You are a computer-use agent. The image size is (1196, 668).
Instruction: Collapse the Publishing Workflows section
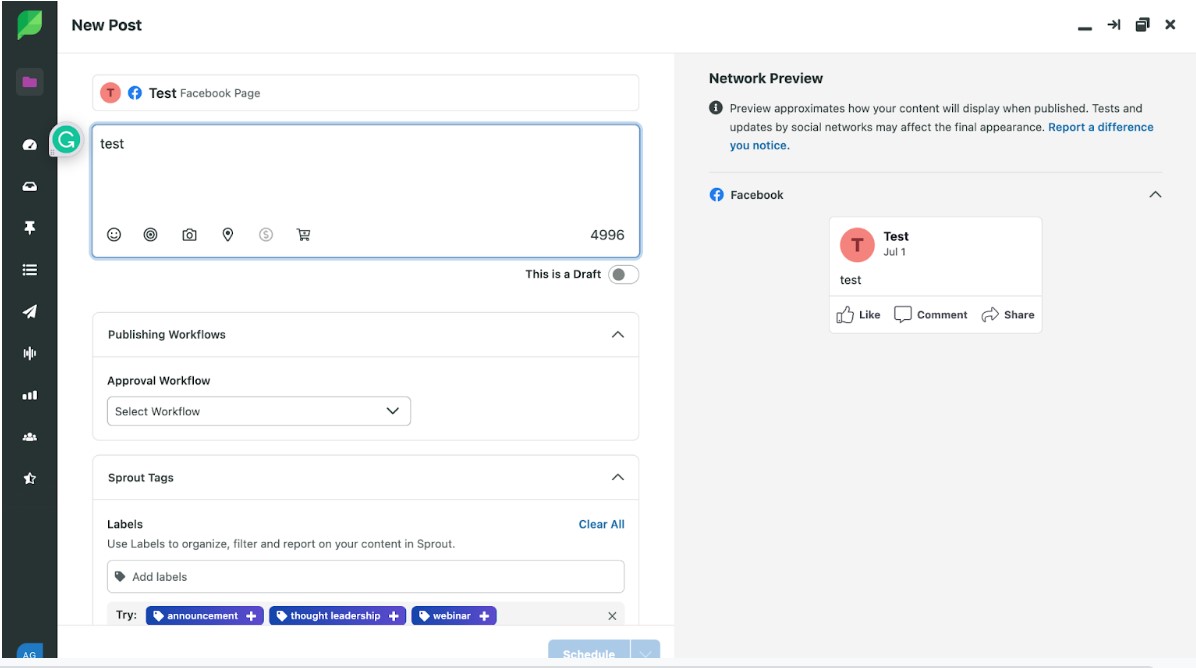(619, 334)
